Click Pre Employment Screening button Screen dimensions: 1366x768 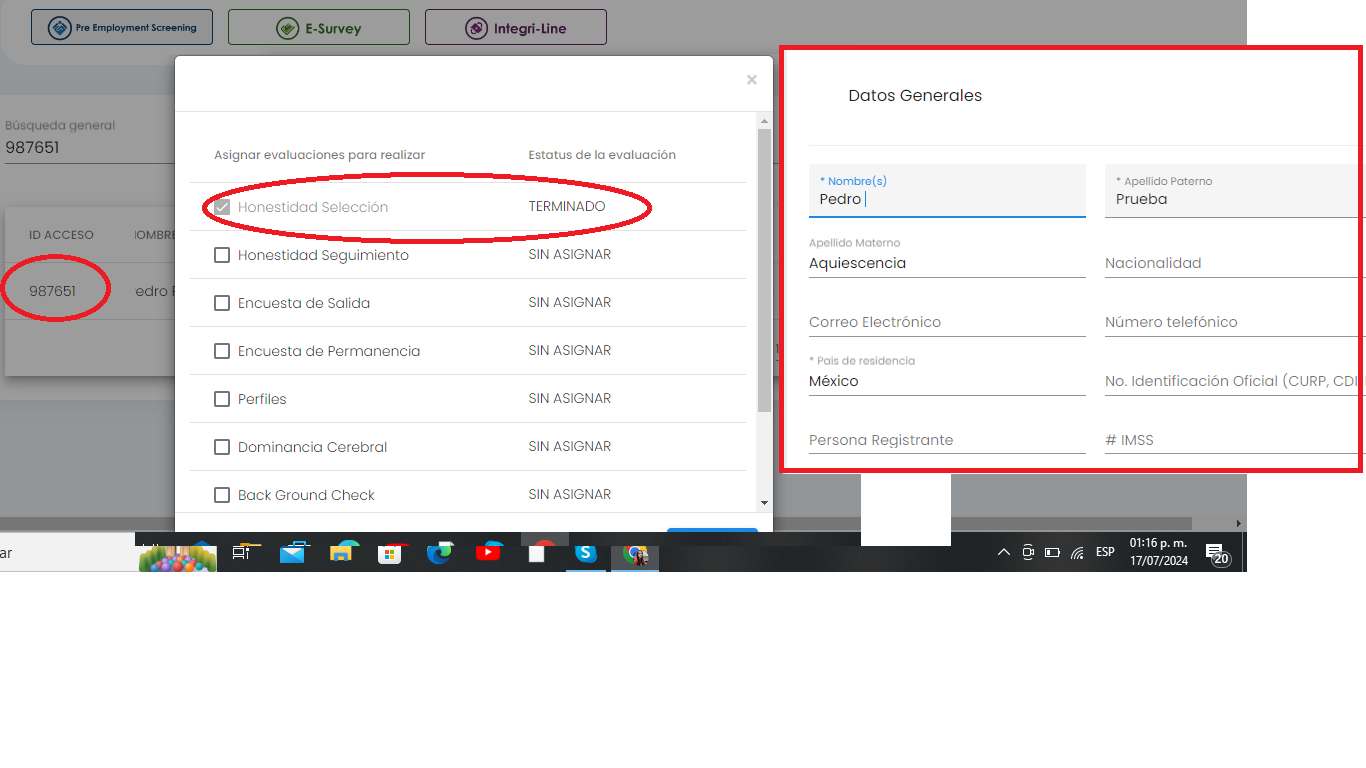coord(122,28)
